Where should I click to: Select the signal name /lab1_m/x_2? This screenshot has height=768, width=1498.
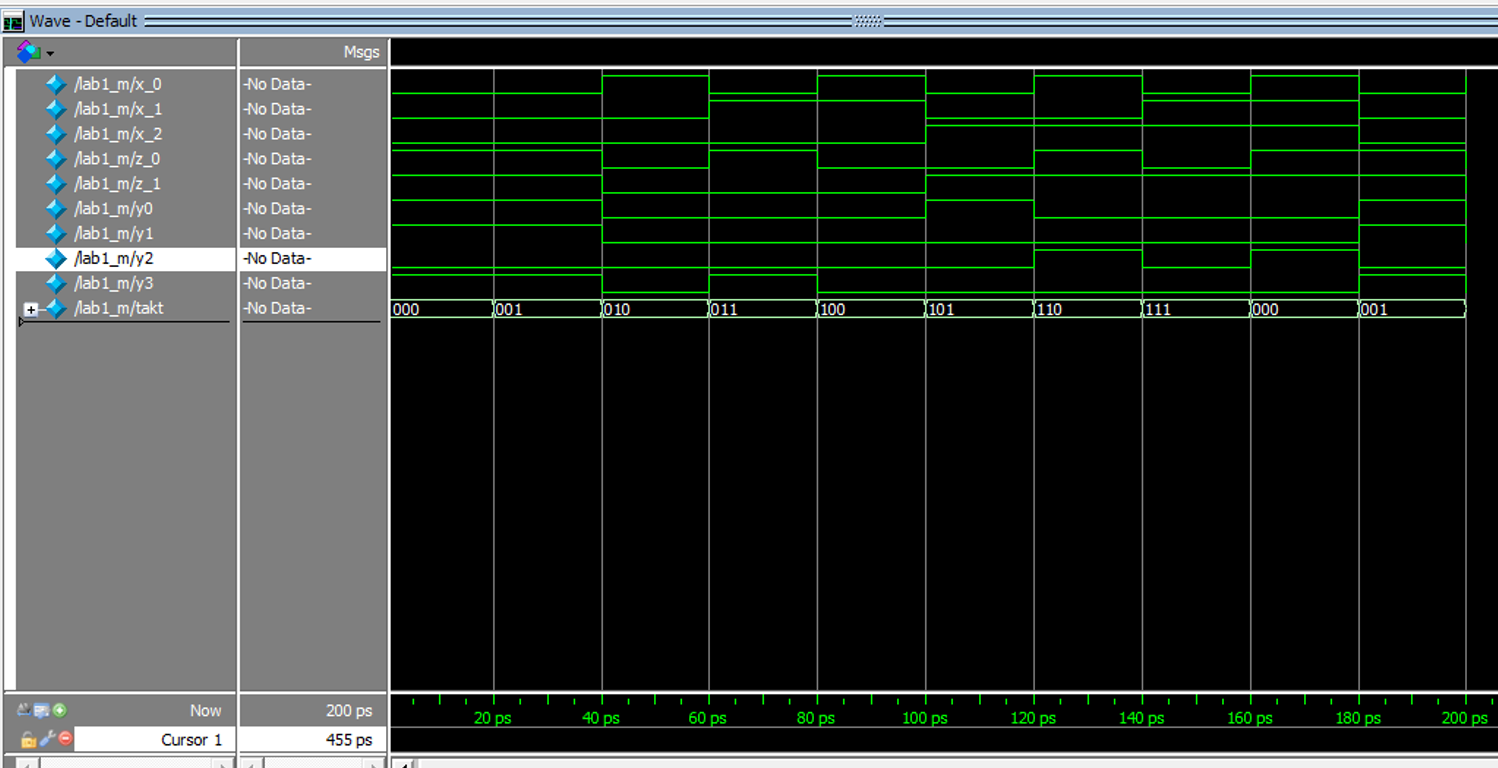117,134
